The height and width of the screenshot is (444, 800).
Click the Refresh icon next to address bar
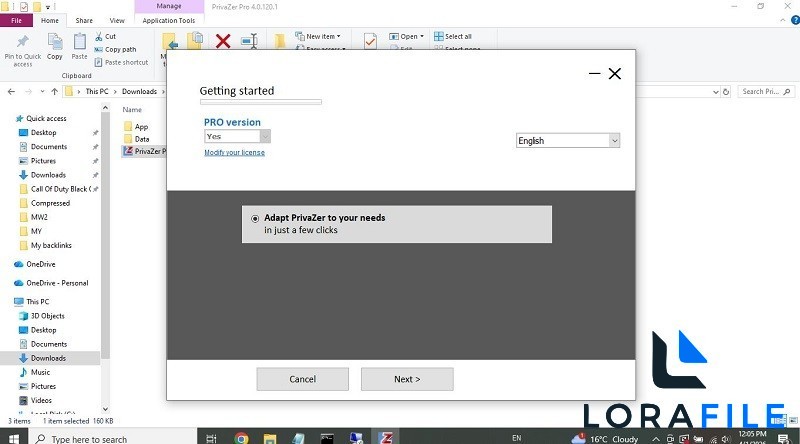726,92
